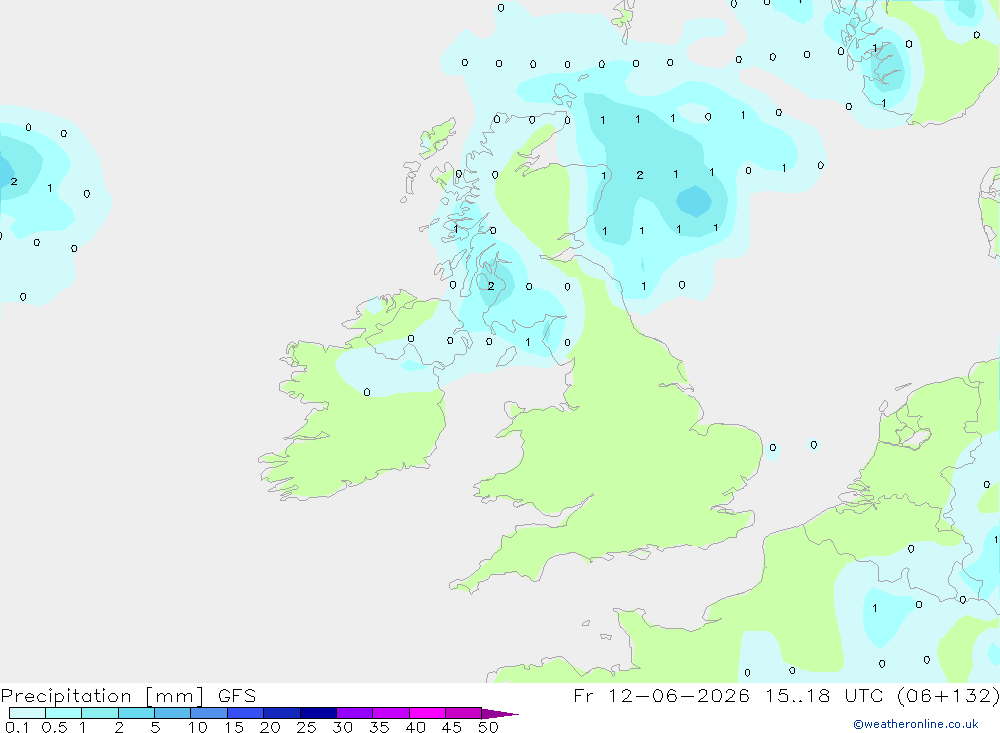Image resolution: width=1000 pixels, height=733 pixels.
Task: Select the 2–5 mm legend color box
Action: pos(136,713)
